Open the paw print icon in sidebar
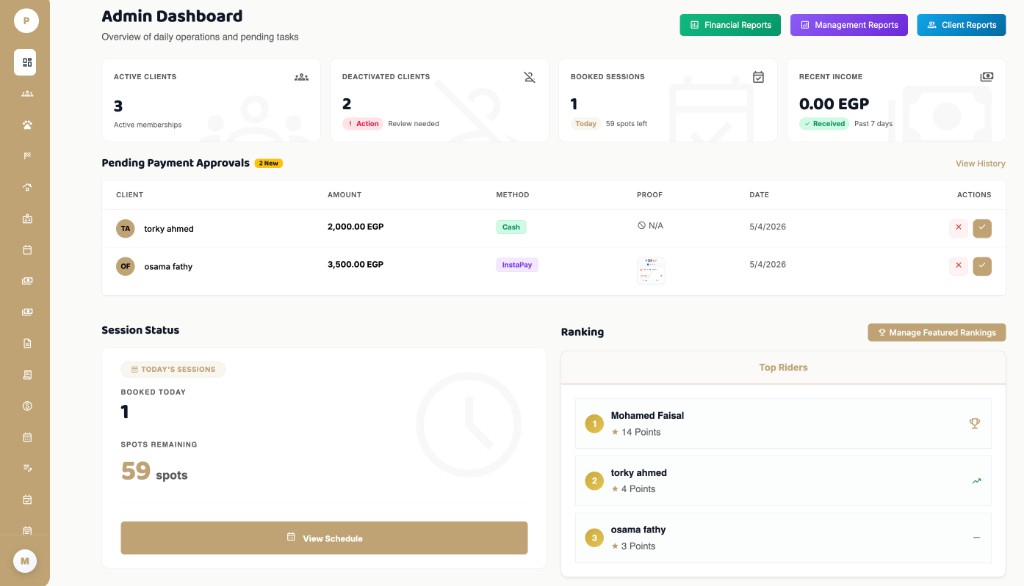Viewport: 1024px width, 586px height. [27, 125]
